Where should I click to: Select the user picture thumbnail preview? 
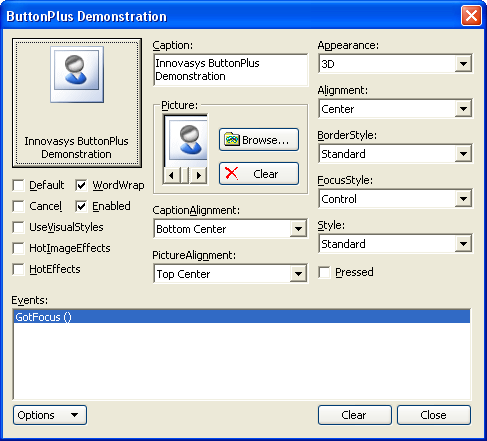[x=186, y=140]
